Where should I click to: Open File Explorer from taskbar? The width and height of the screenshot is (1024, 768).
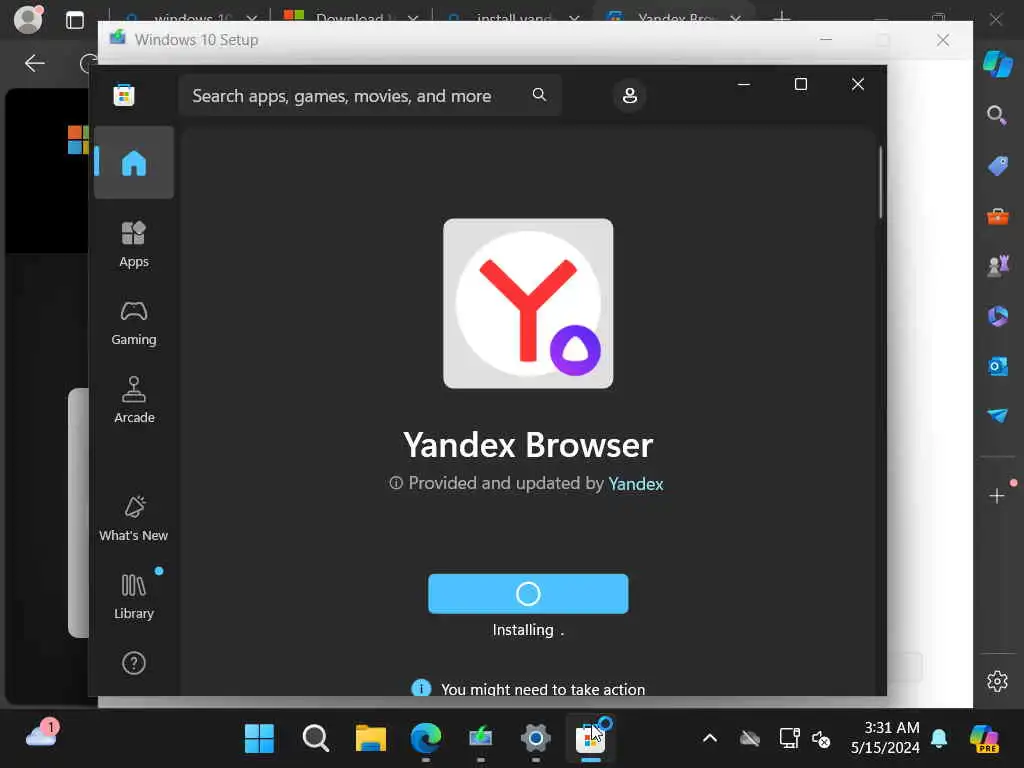[x=371, y=739]
